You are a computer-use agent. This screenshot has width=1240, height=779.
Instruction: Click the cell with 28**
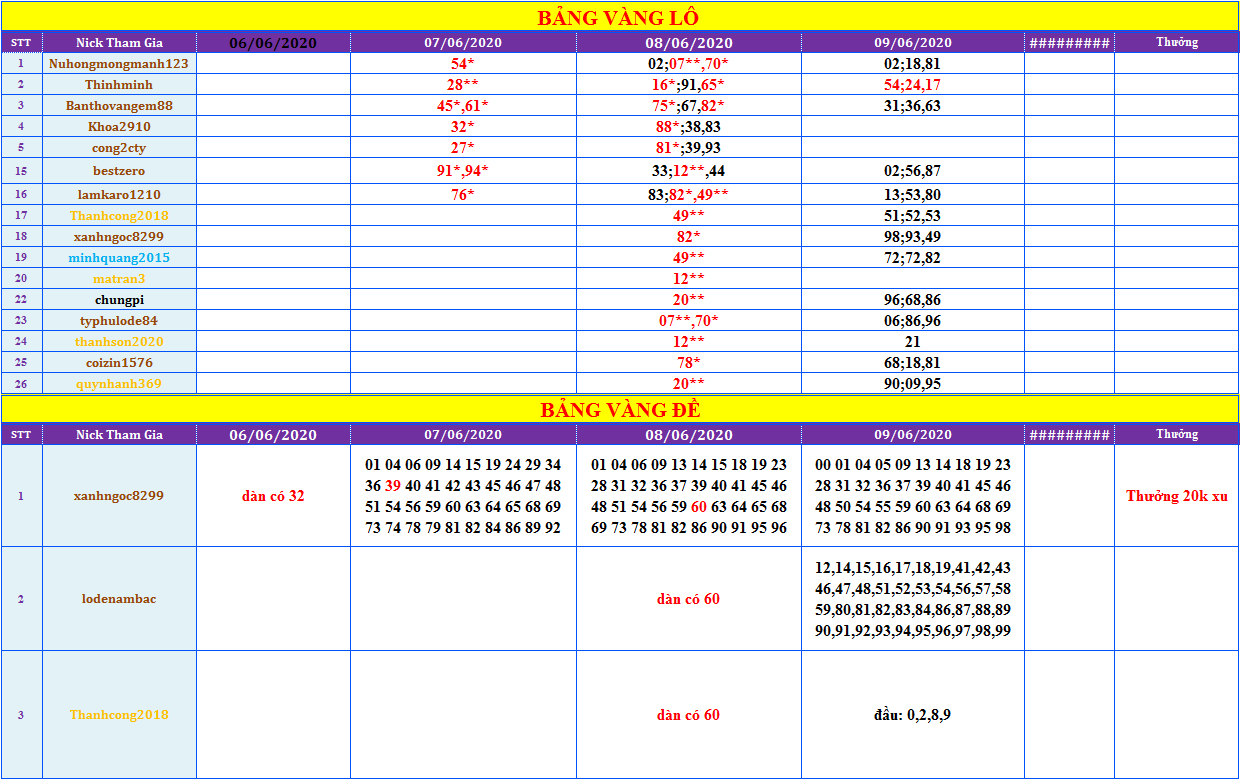pyautogui.click(x=463, y=84)
